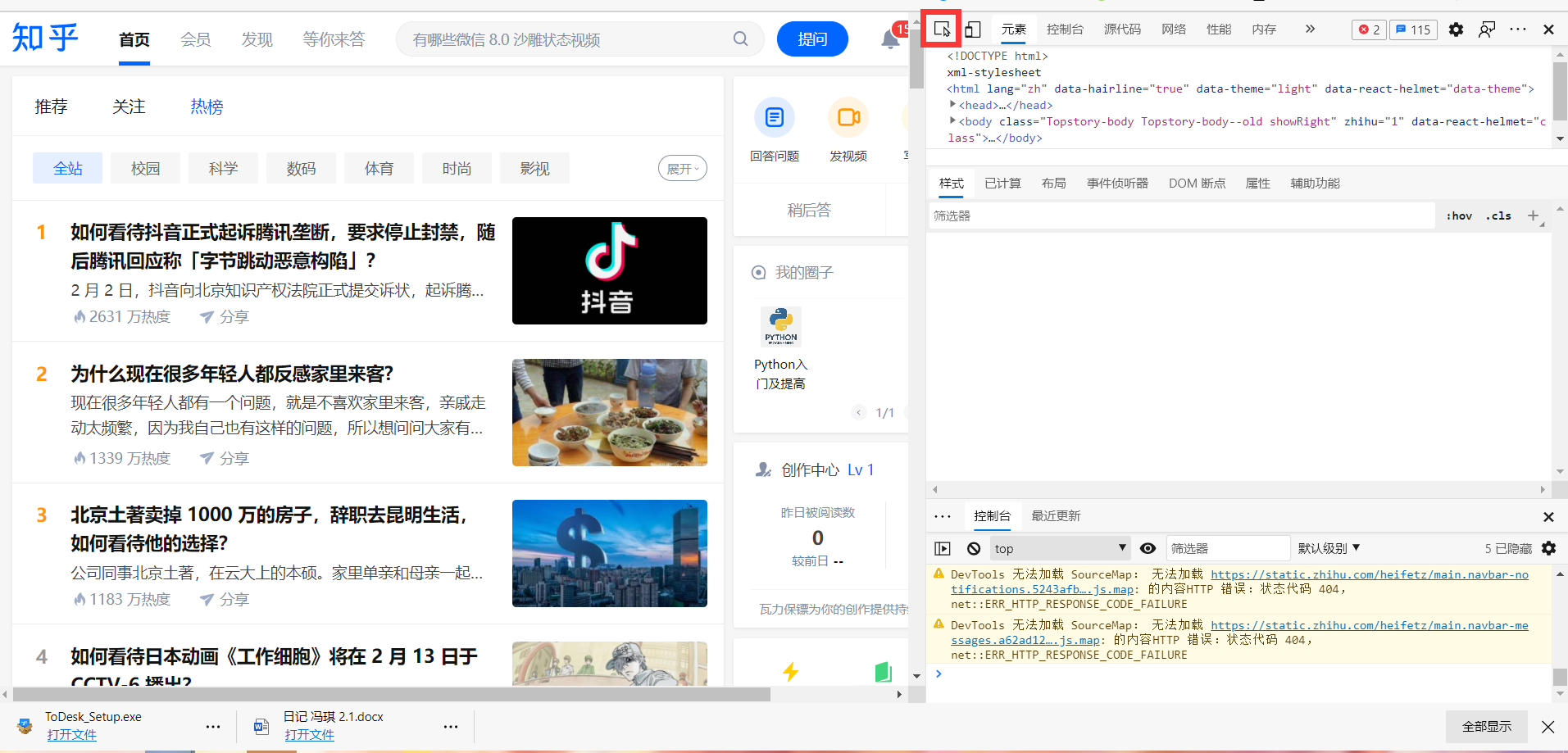Click the DevTools feedback person icon
This screenshot has width=1568, height=753.
(x=1487, y=29)
